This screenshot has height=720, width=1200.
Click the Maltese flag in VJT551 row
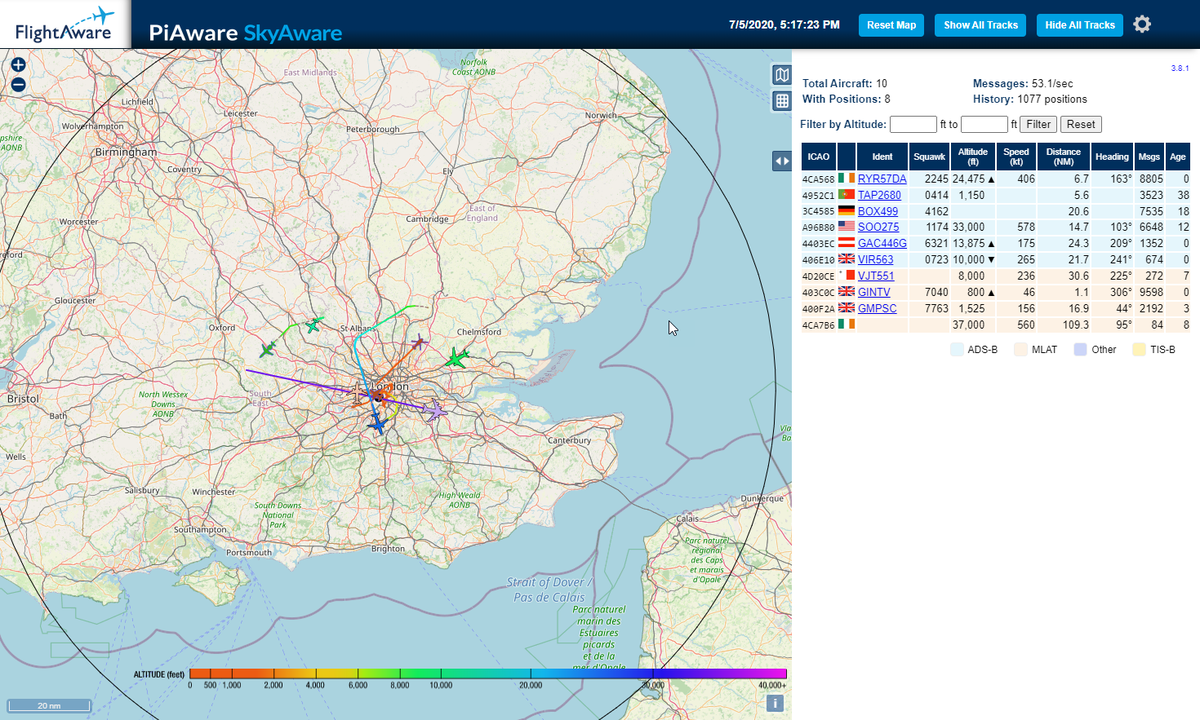[x=846, y=275]
